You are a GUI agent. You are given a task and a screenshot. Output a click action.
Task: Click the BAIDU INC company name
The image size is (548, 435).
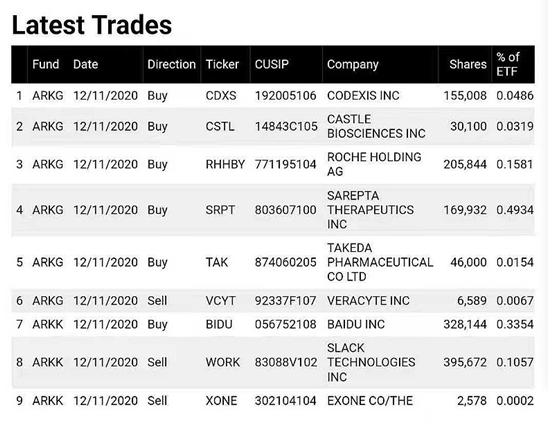[356, 324]
